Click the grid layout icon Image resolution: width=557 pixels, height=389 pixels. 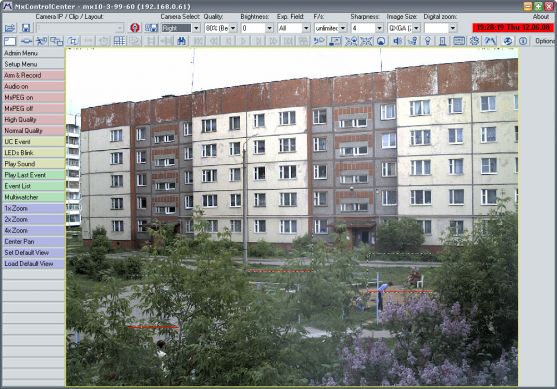(x=119, y=41)
